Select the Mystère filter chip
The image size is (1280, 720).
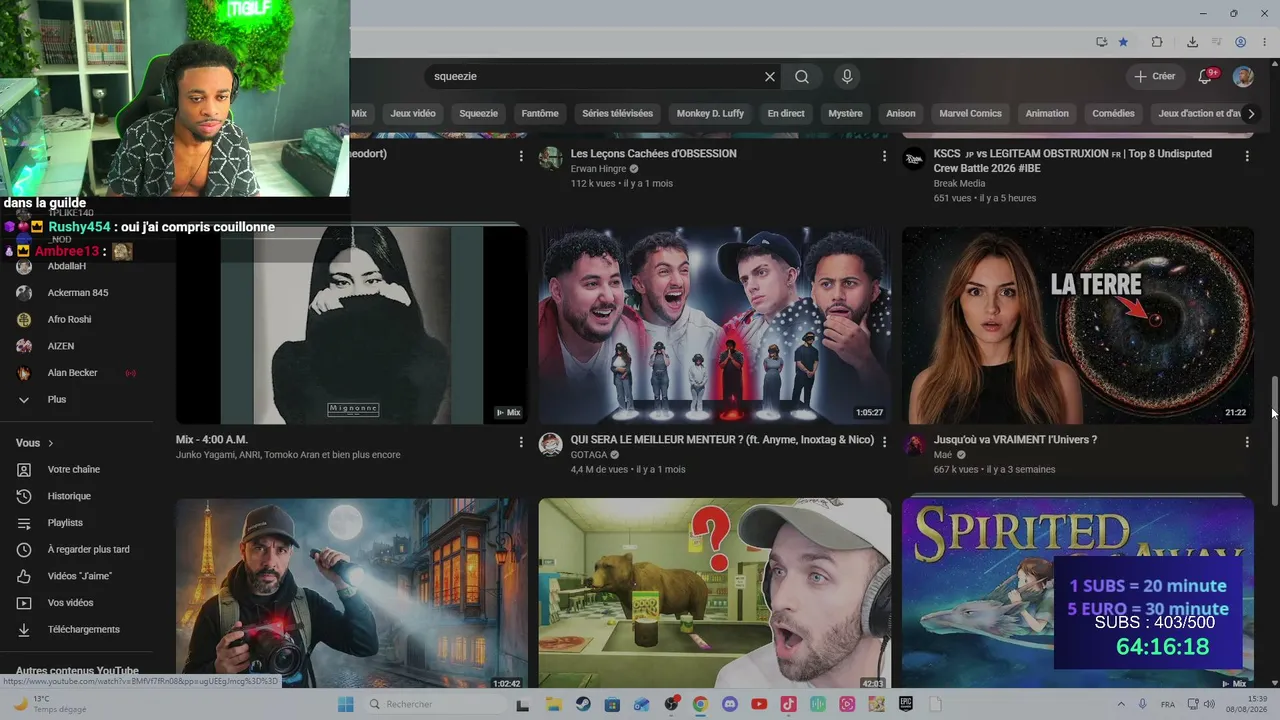point(845,114)
